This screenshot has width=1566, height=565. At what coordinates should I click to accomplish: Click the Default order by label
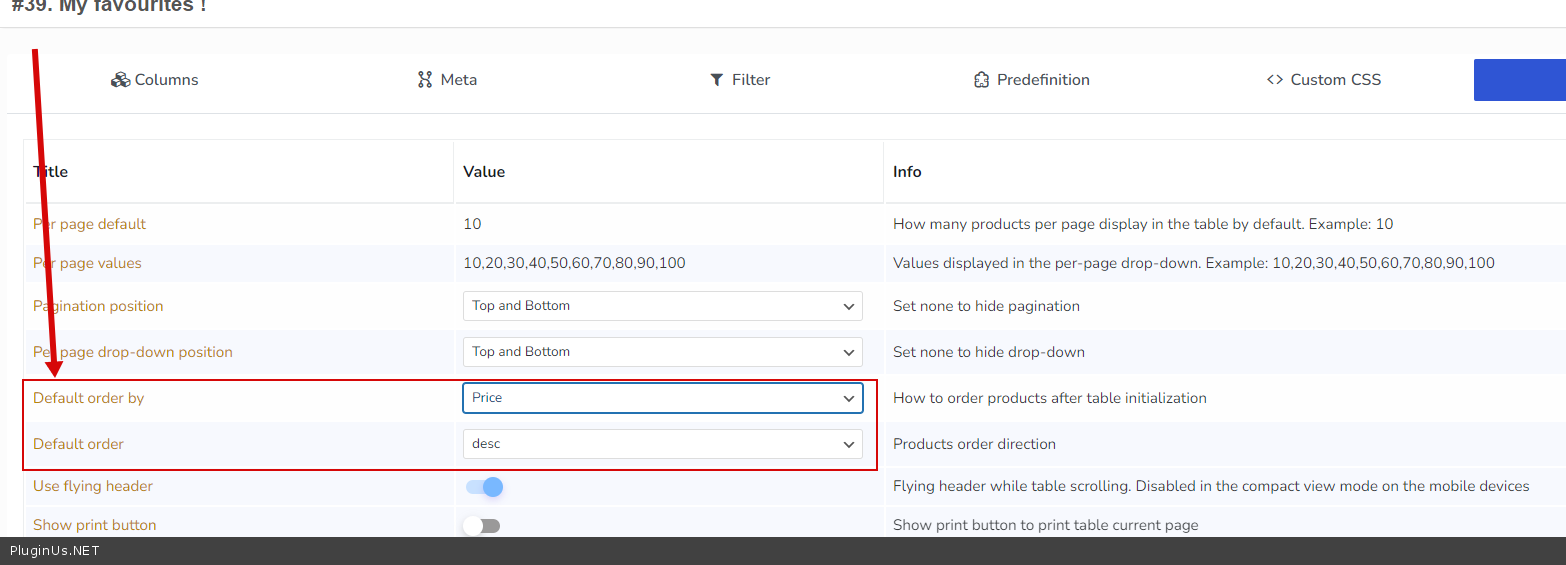tap(88, 398)
